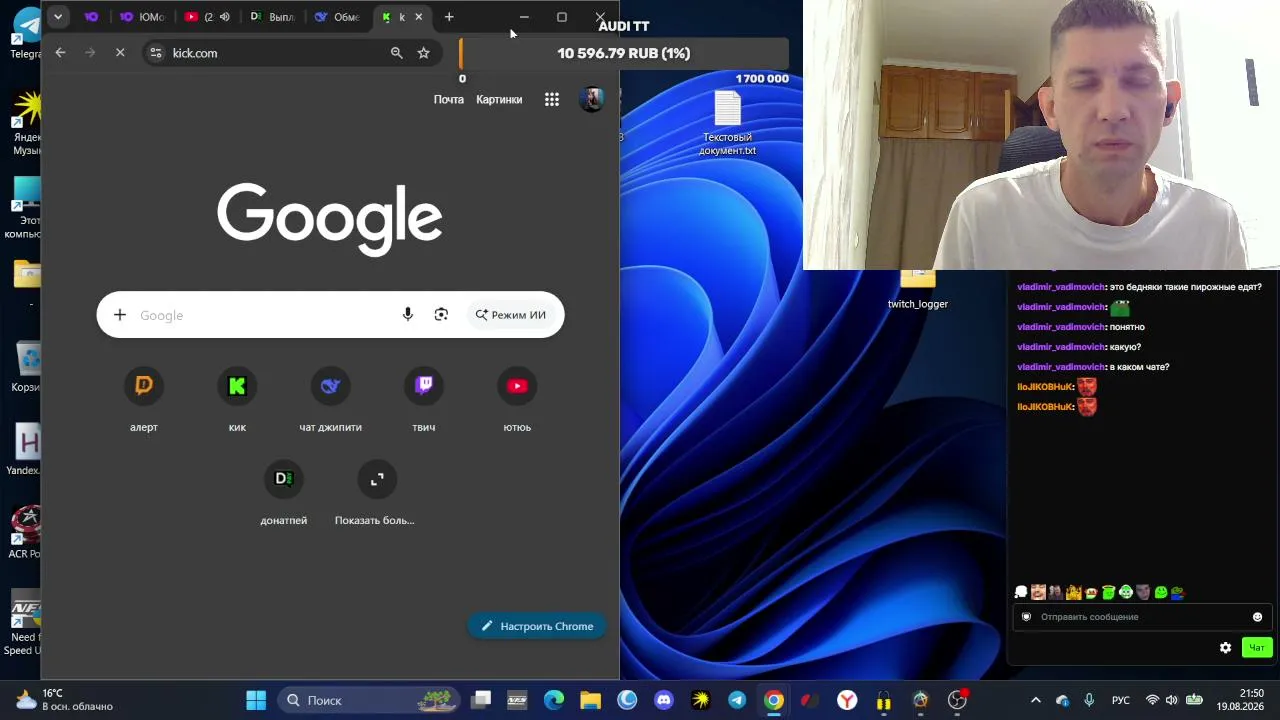Viewport: 1280px width, 720px height.
Task: Click the taskbar Поиск search box
Action: 368,700
